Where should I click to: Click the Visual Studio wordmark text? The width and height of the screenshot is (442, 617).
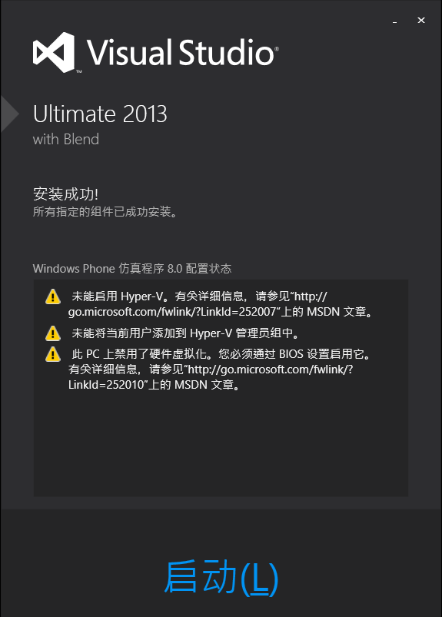[x=182, y=52]
